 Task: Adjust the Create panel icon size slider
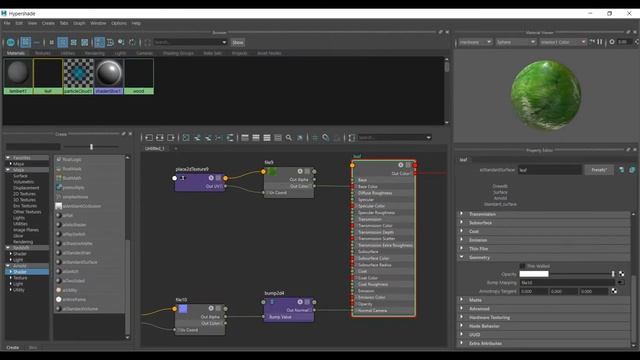(x=91, y=147)
